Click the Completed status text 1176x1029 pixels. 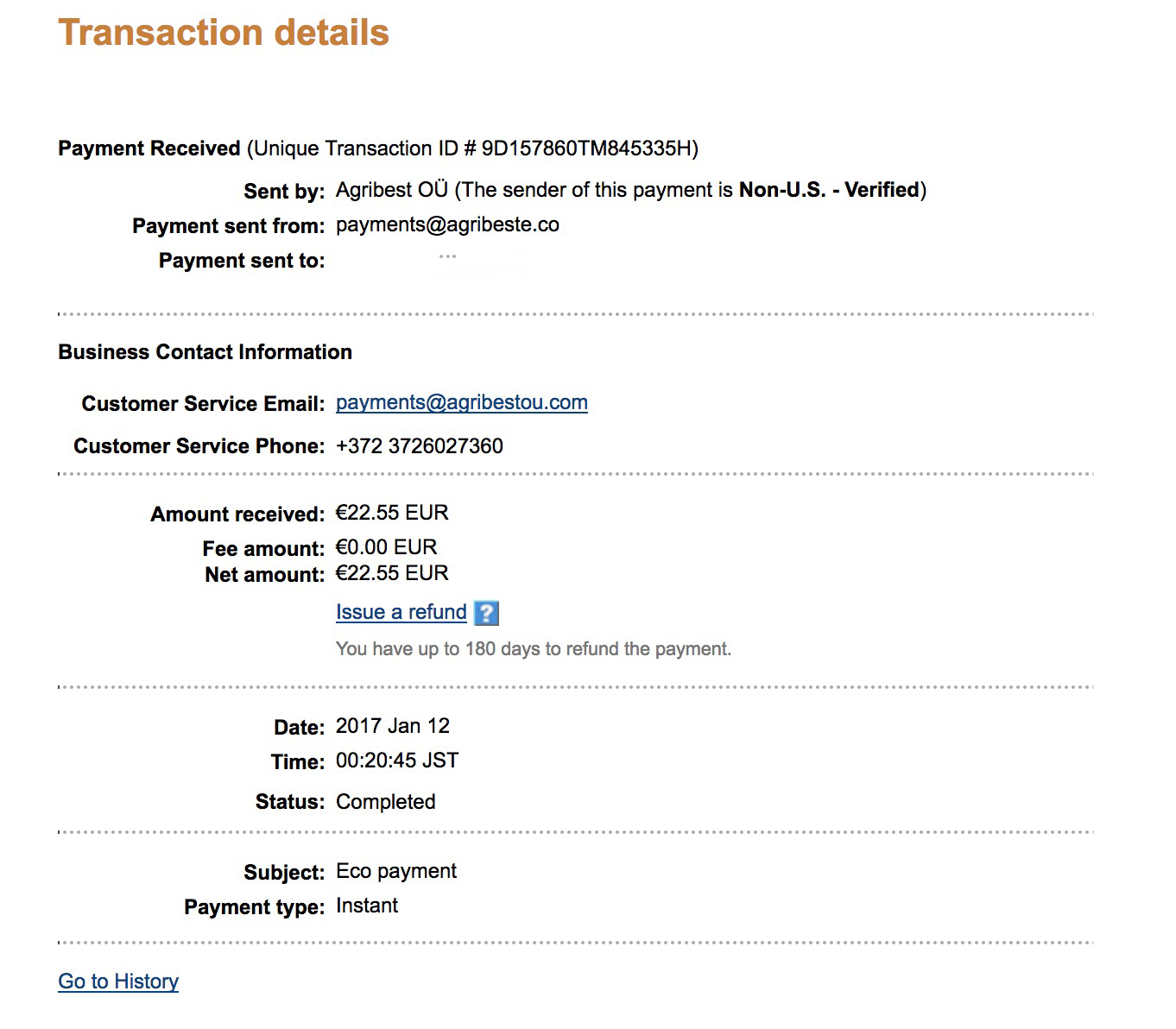pos(385,802)
